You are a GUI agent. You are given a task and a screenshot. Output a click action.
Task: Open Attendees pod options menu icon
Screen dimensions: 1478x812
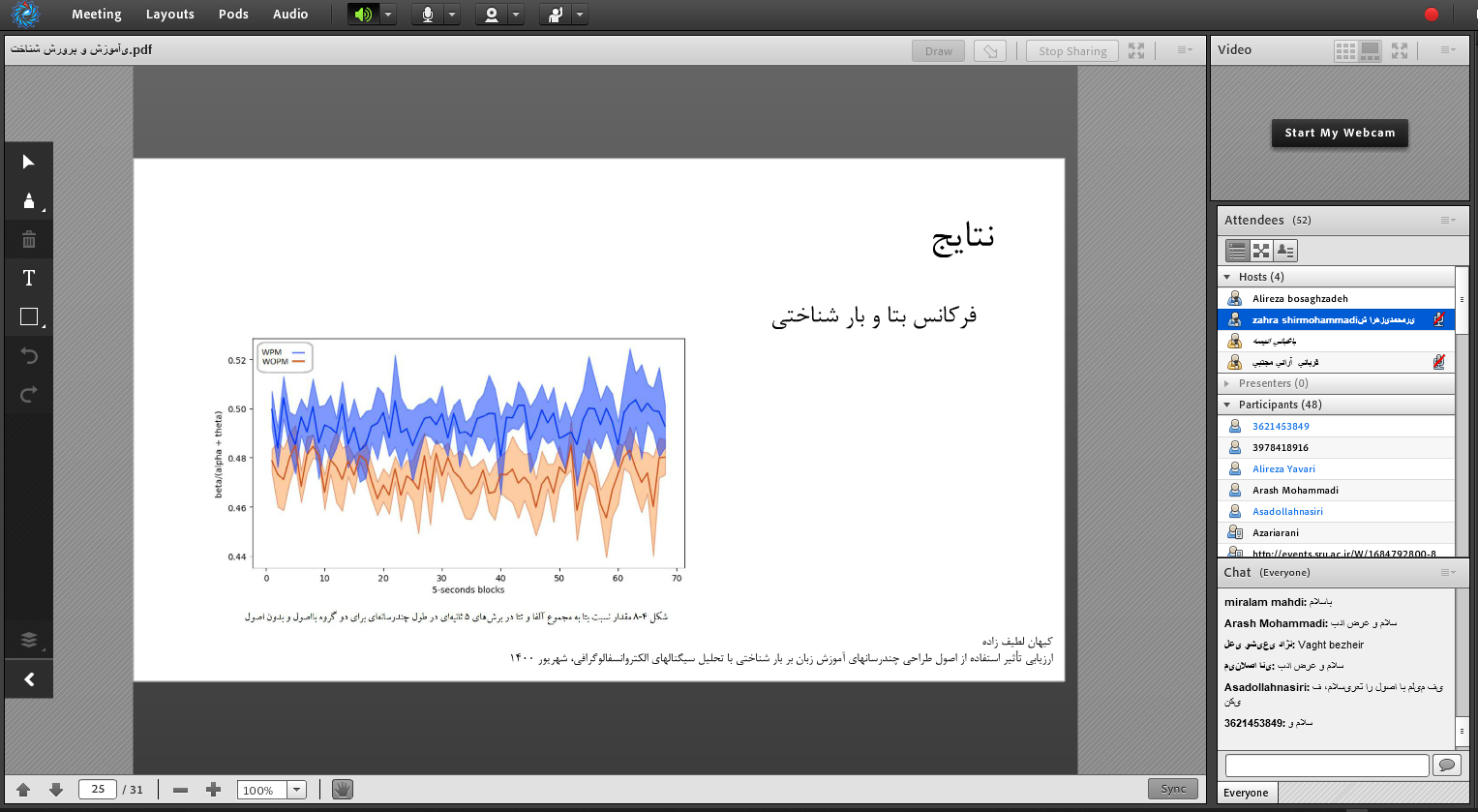click(x=1448, y=220)
